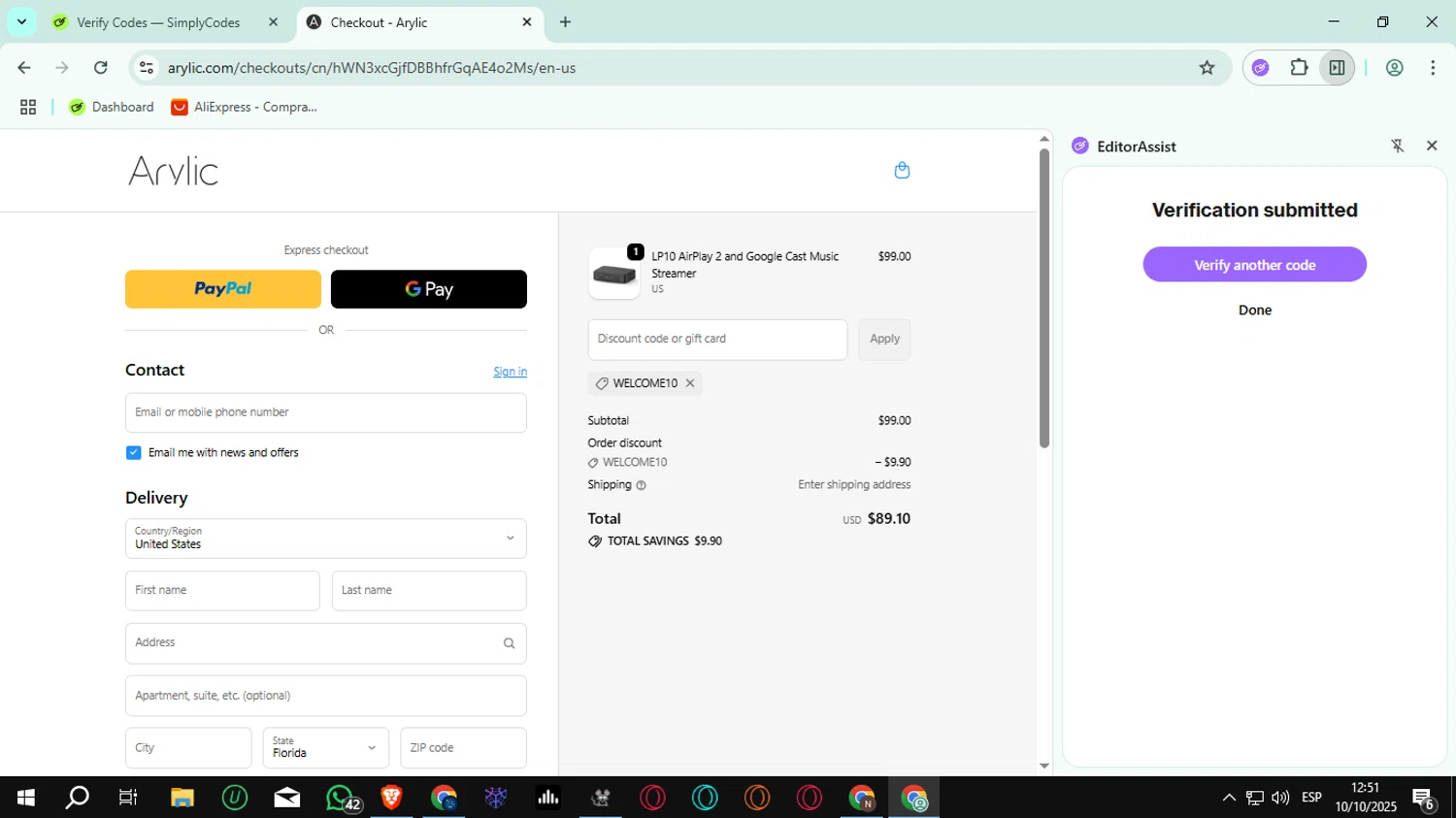Click the Discount code or gift card field
The width and height of the screenshot is (1456, 818).
(x=717, y=340)
